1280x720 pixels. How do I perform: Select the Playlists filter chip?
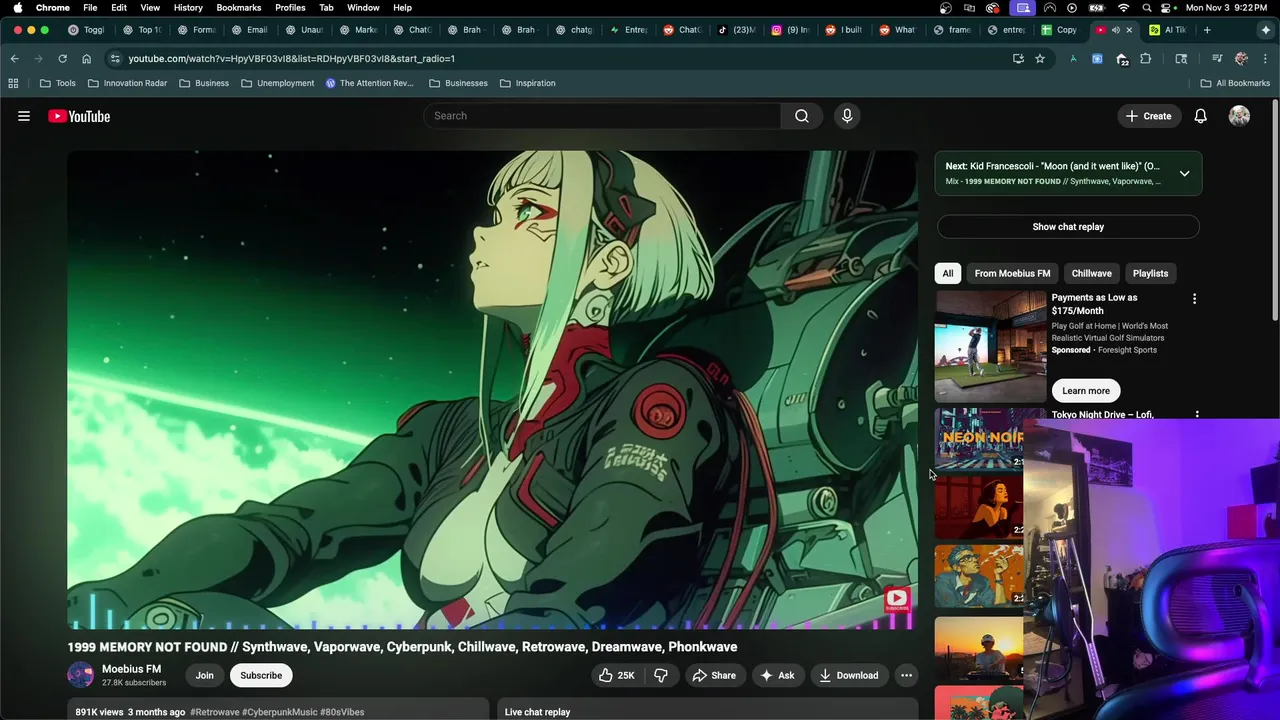pos(1150,273)
